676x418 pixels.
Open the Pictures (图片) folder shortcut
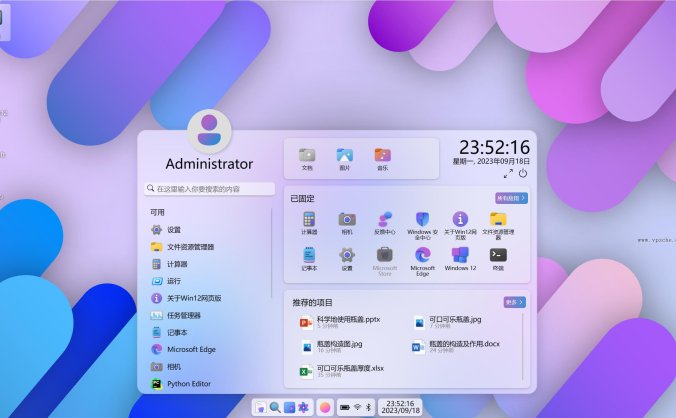click(x=344, y=159)
